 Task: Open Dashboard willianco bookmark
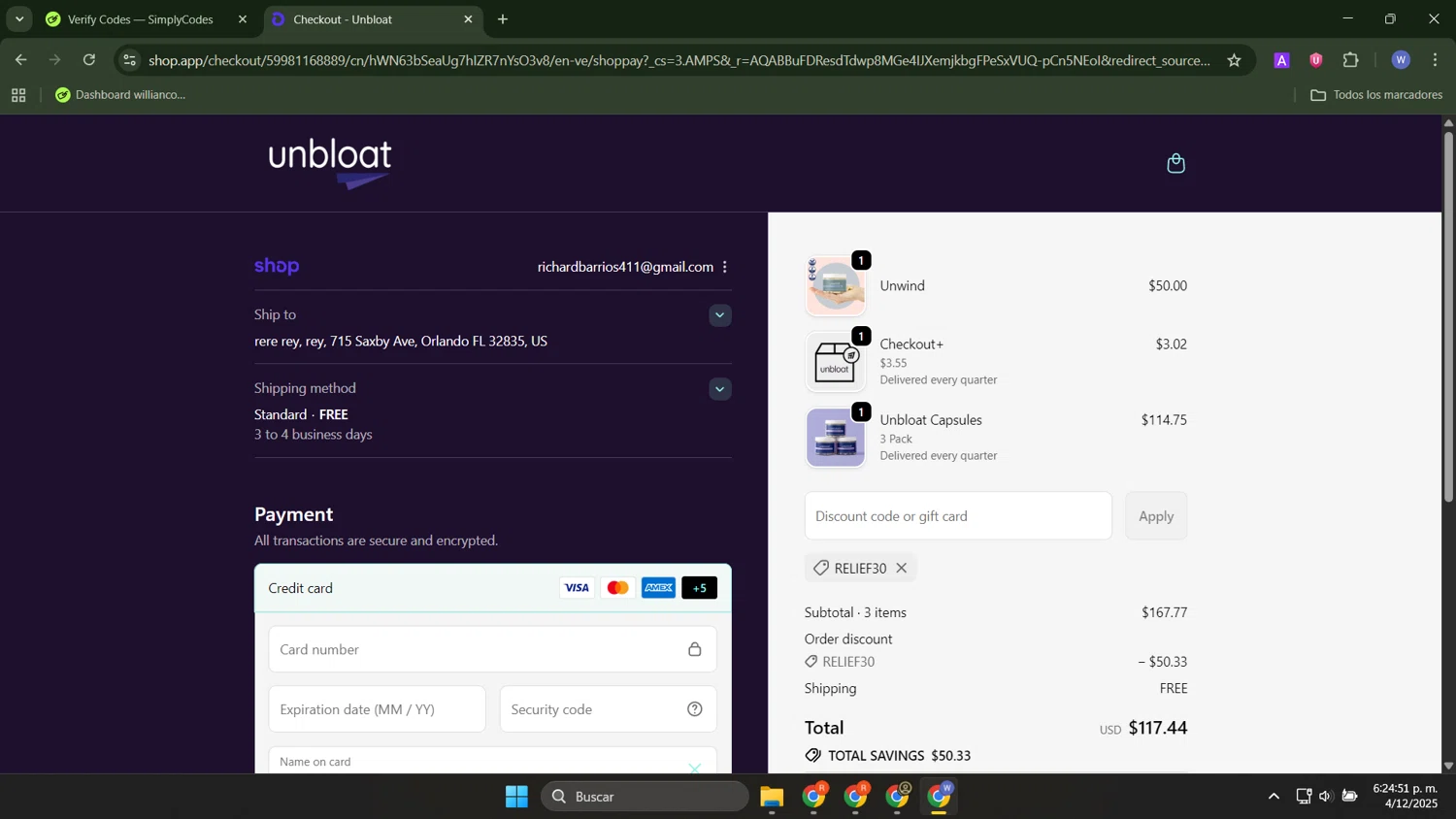coord(120,95)
